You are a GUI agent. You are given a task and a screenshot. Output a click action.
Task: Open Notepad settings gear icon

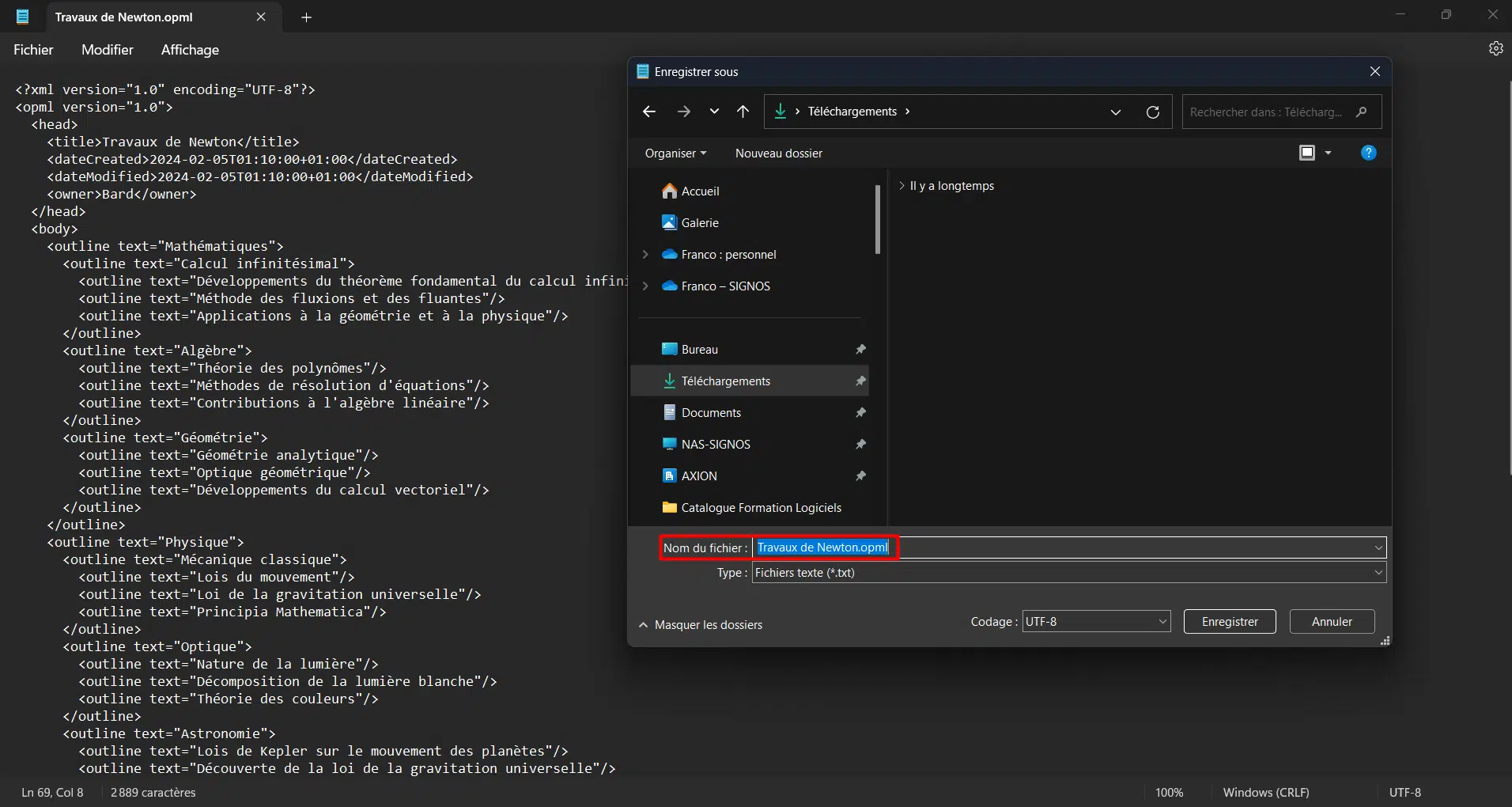[x=1495, y=49]
